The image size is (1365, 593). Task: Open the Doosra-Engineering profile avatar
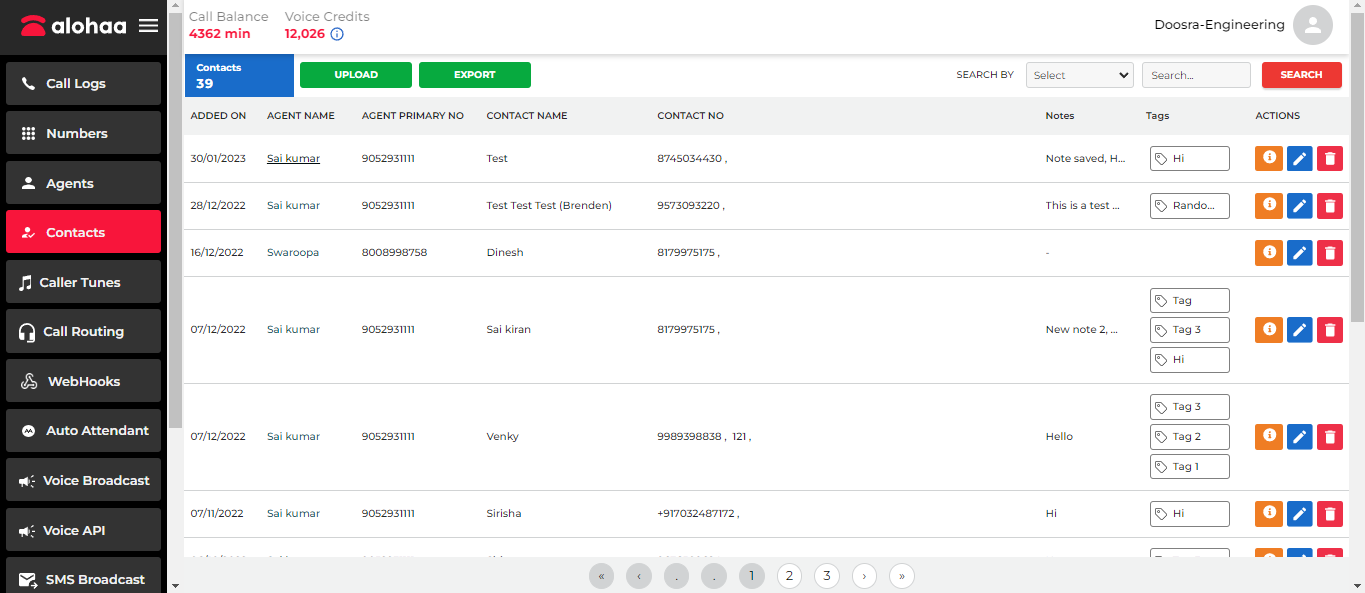pyautogui.click(x=1313, y=25)
